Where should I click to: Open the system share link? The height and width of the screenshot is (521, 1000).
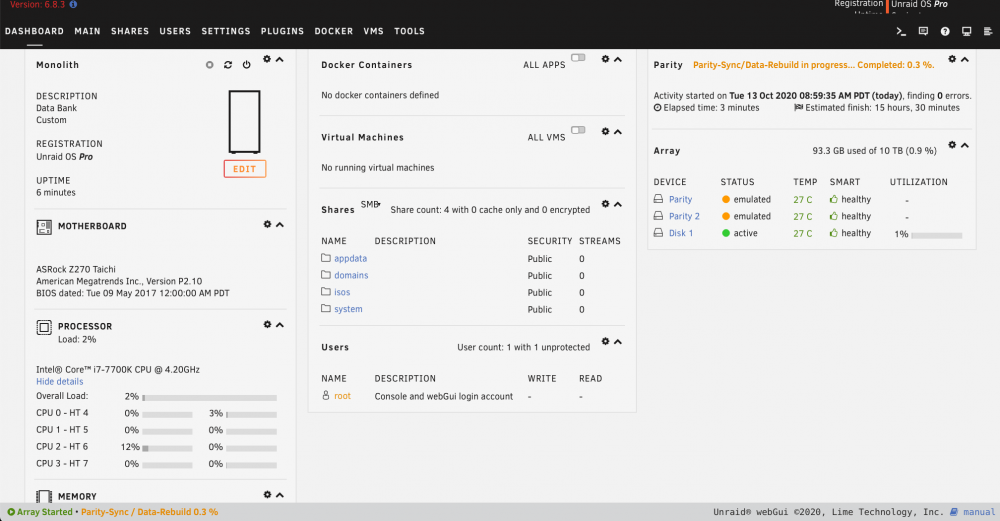tap(348, 309)
